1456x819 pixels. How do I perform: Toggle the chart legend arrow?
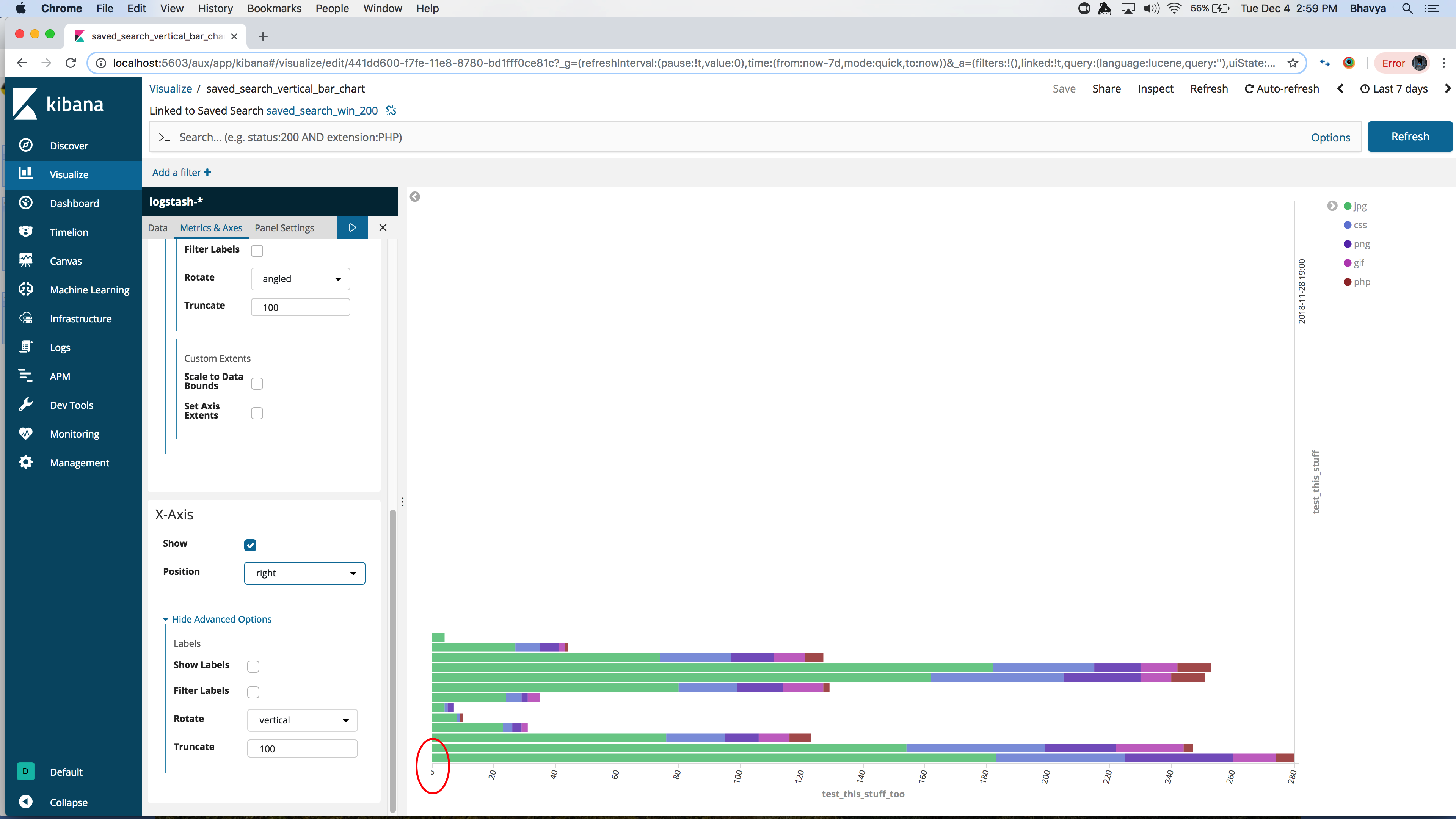tap(1332, 206)
